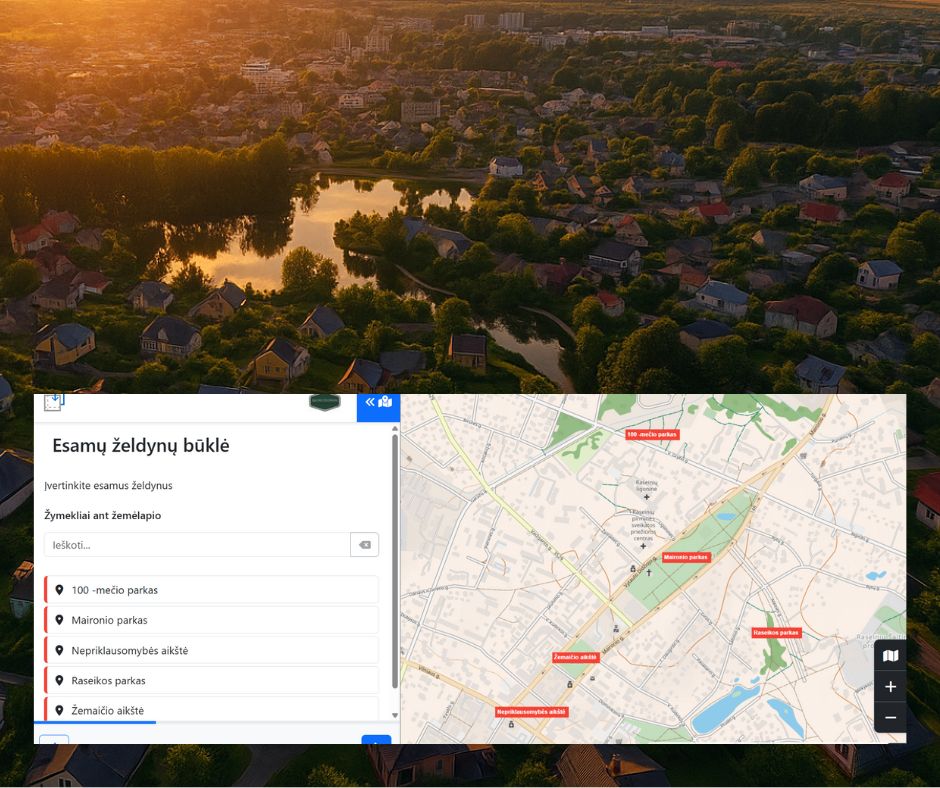Click the dark green hexagonal logo badge
Viewport: 940px width, 788px height.
[325, 402]
